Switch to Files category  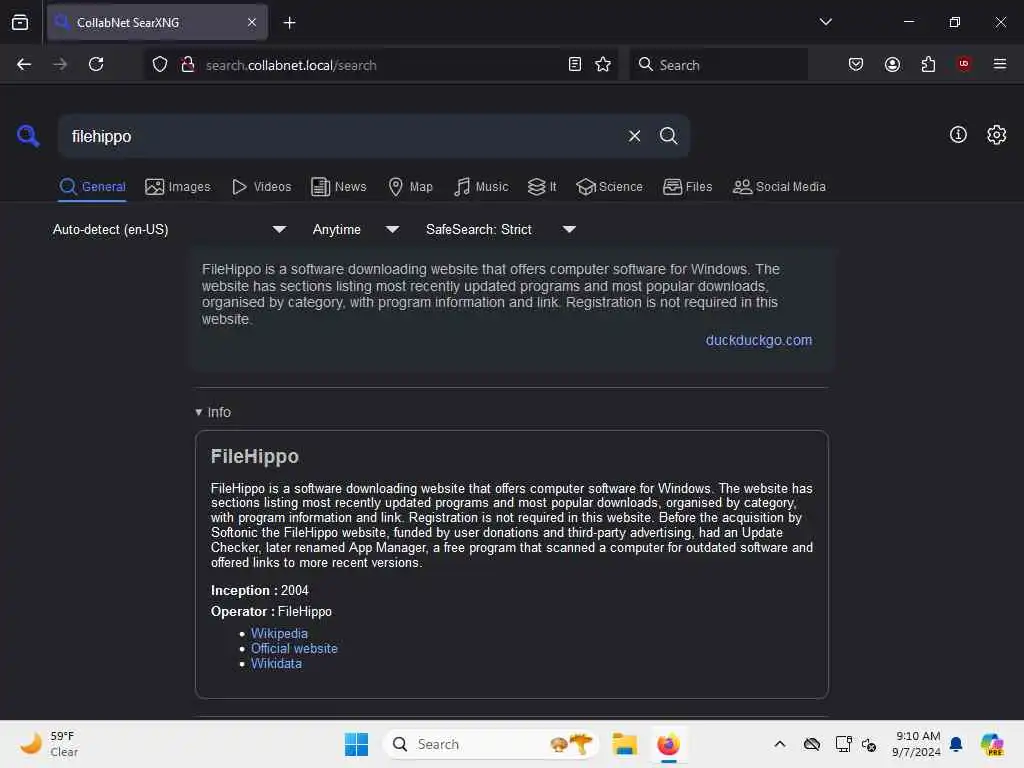[688, 187]
